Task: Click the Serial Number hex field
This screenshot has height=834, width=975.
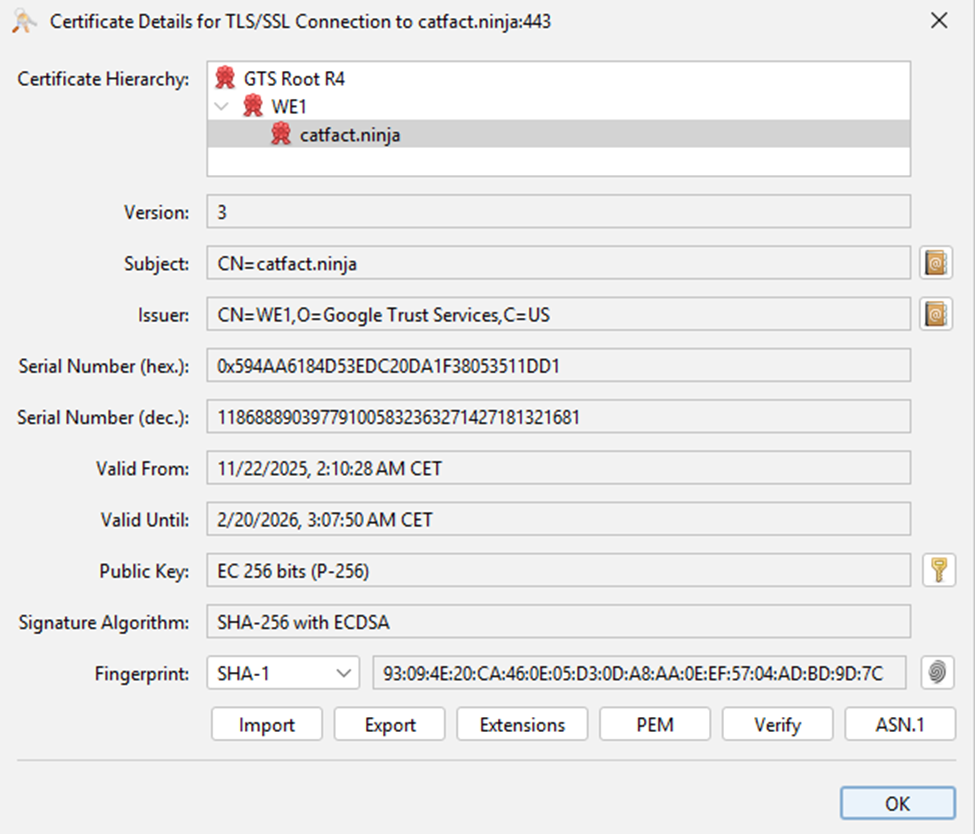Action: pyautogui.click(x=558, y=365)
